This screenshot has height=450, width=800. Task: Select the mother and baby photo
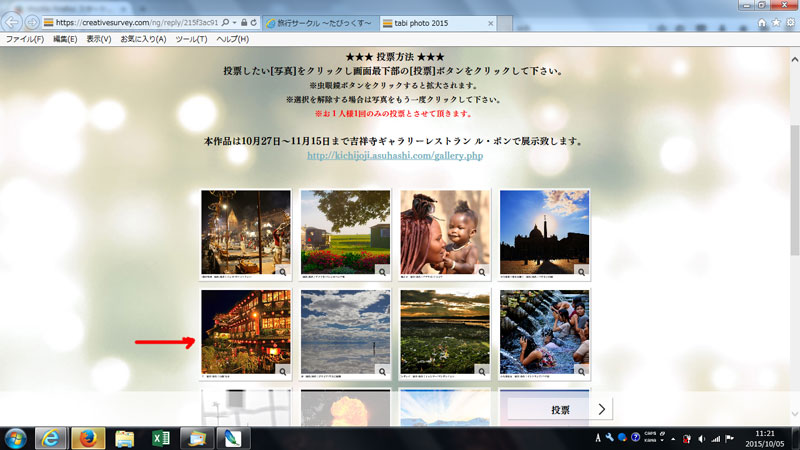coord(444,232)
